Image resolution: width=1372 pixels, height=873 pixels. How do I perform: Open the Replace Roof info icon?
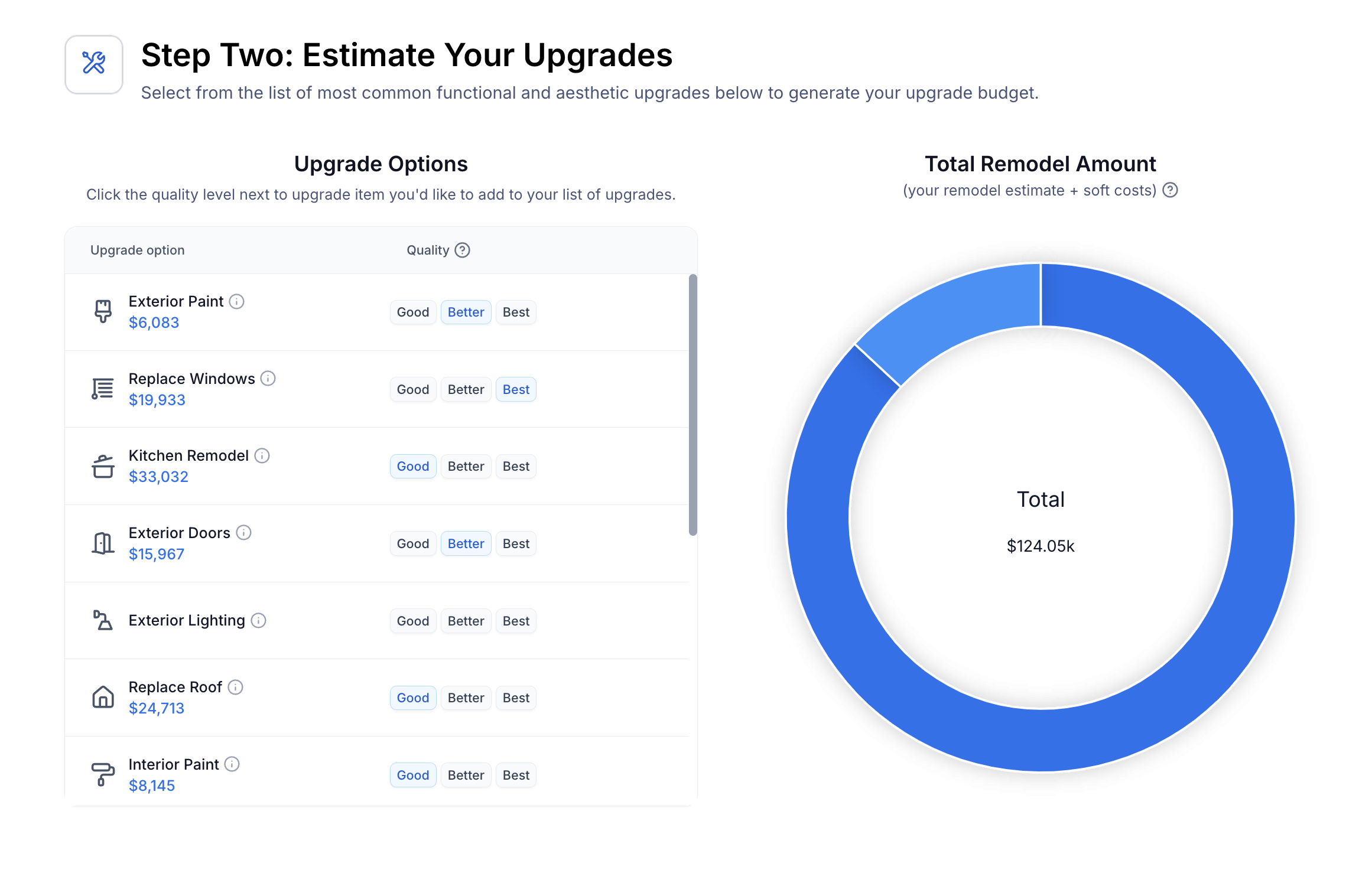point(235,687)
